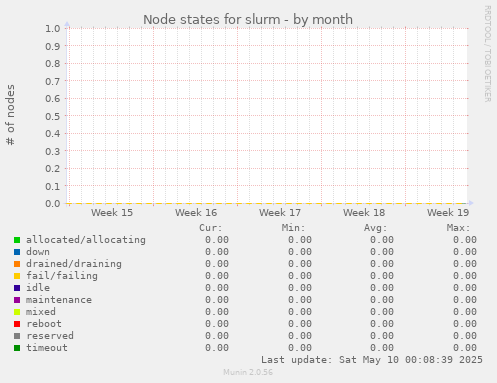Click the 'down' legend label
This screenshot has height=383, width=497.
point(38,252)
